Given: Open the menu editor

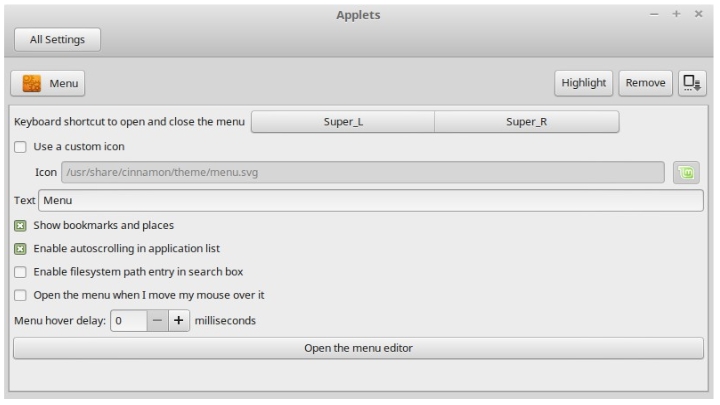Looking at the screenshot, I should tap(358, 348).
